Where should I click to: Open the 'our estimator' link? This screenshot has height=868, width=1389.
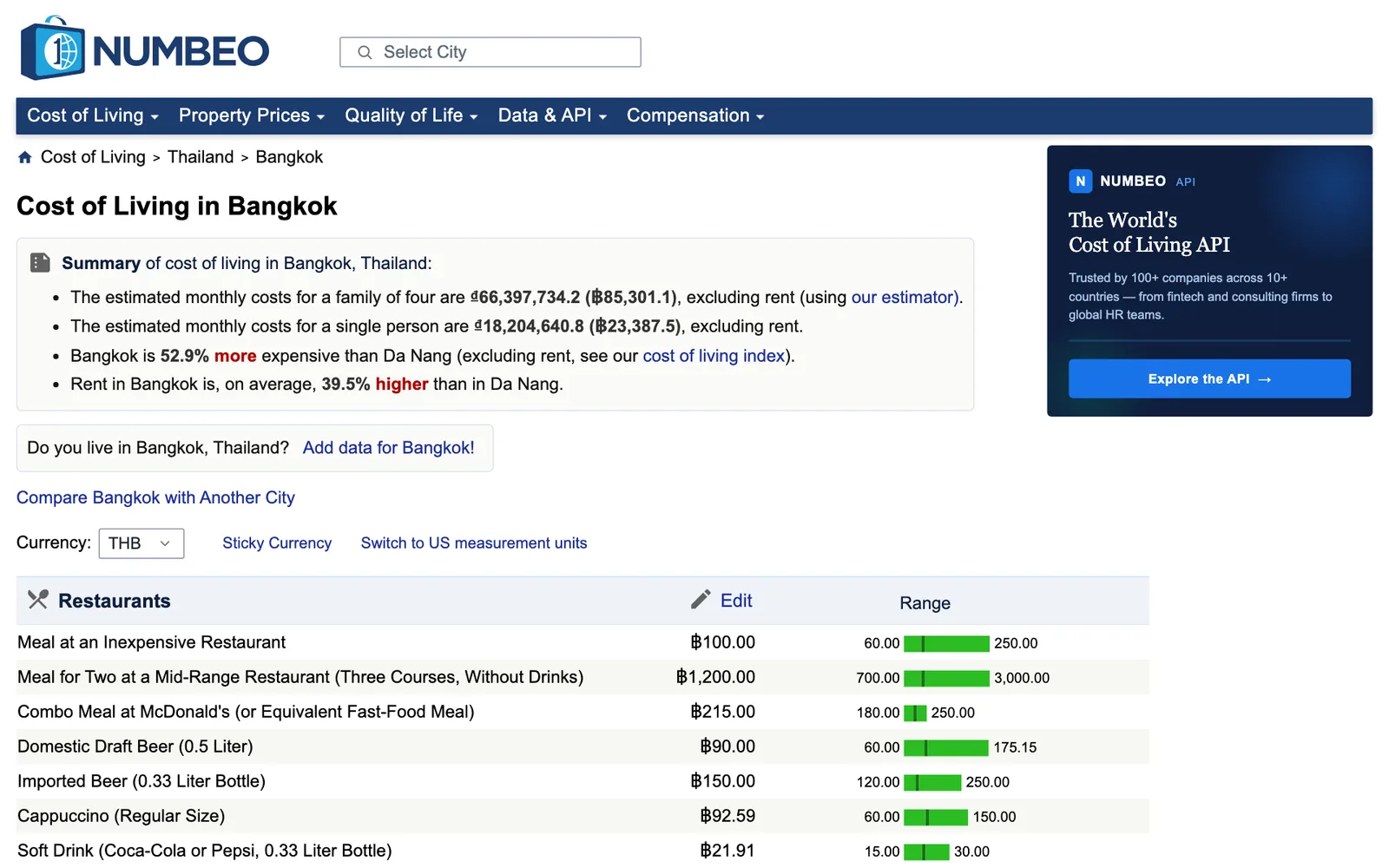click(904, 297)
